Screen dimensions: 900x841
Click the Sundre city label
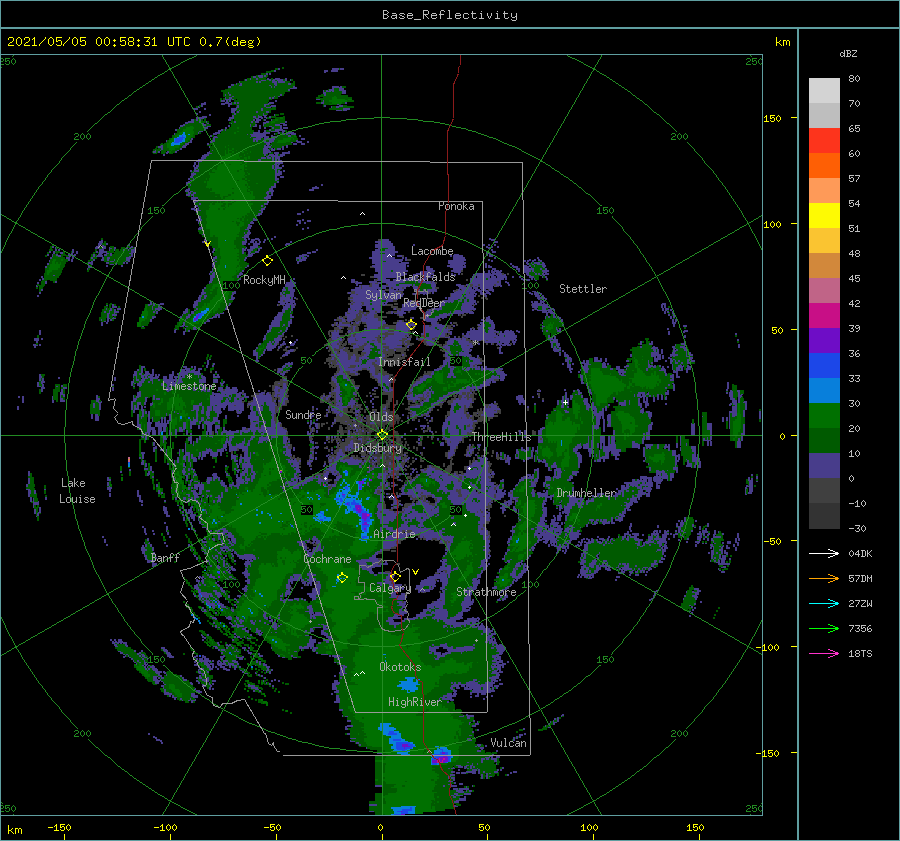[x=303, y=414]
